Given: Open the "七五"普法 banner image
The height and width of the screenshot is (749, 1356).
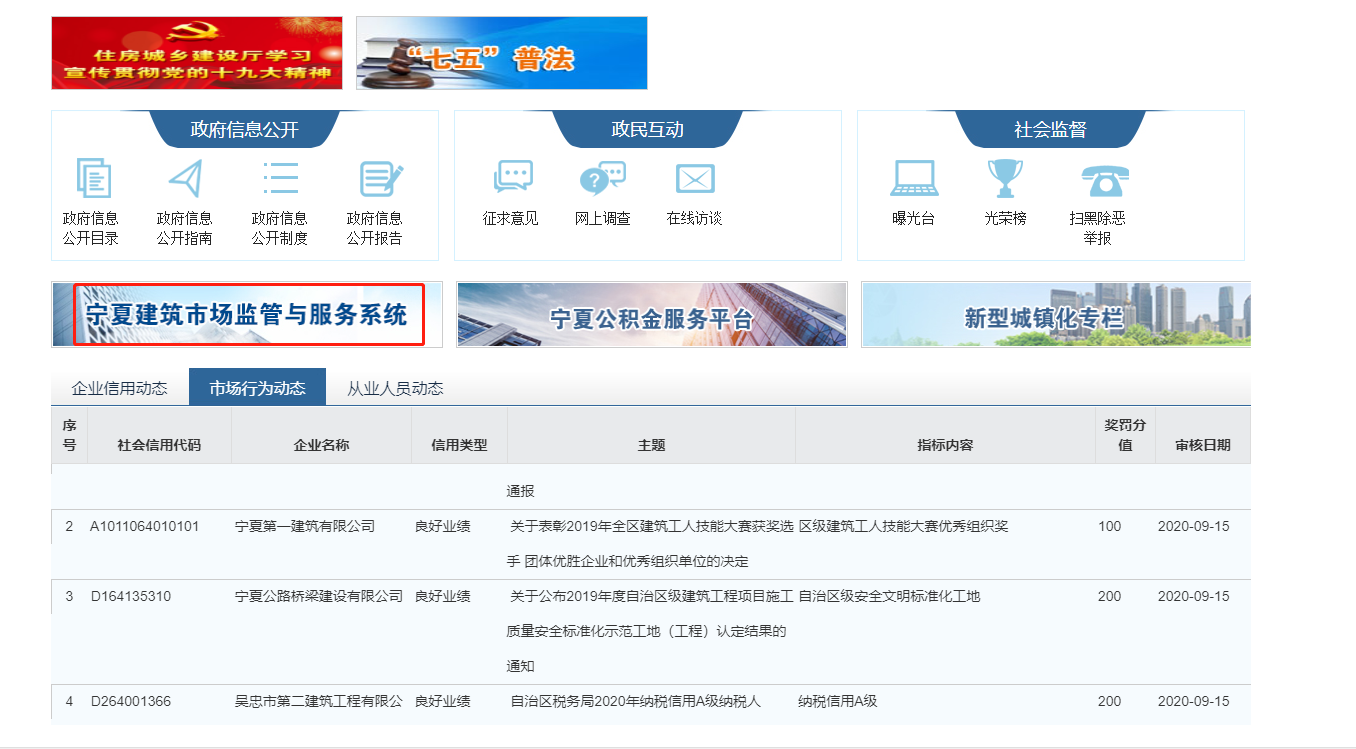Looking at the screenshot, I should coord(501,53).
